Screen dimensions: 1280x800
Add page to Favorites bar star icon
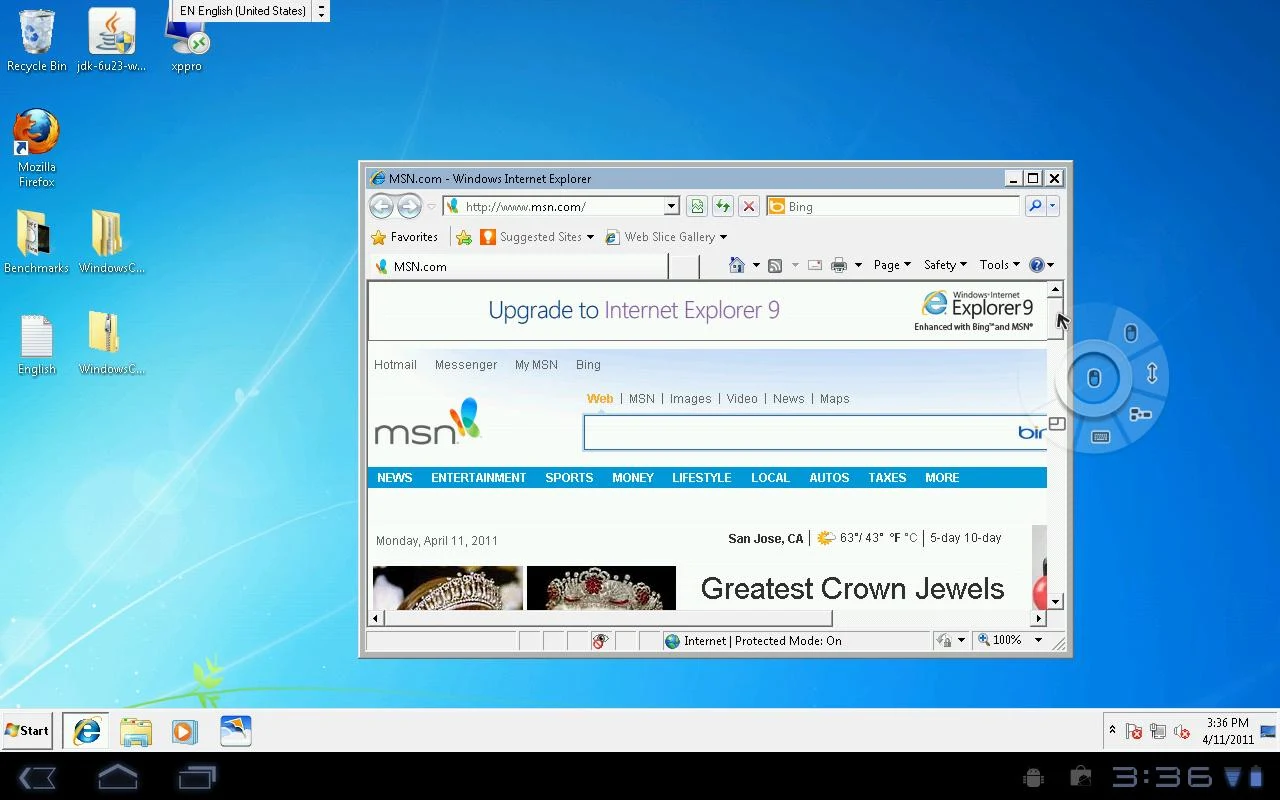coord(464,237)
